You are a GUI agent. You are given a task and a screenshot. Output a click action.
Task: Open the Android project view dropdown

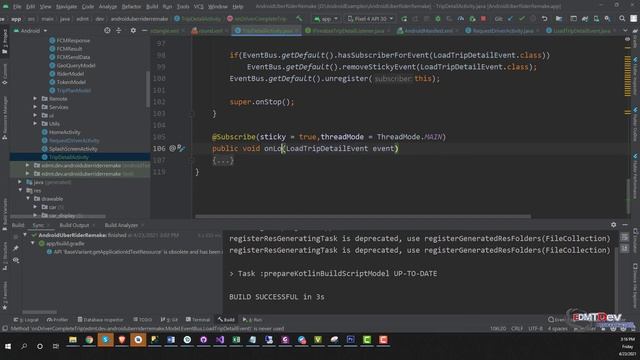pos(31,31)
